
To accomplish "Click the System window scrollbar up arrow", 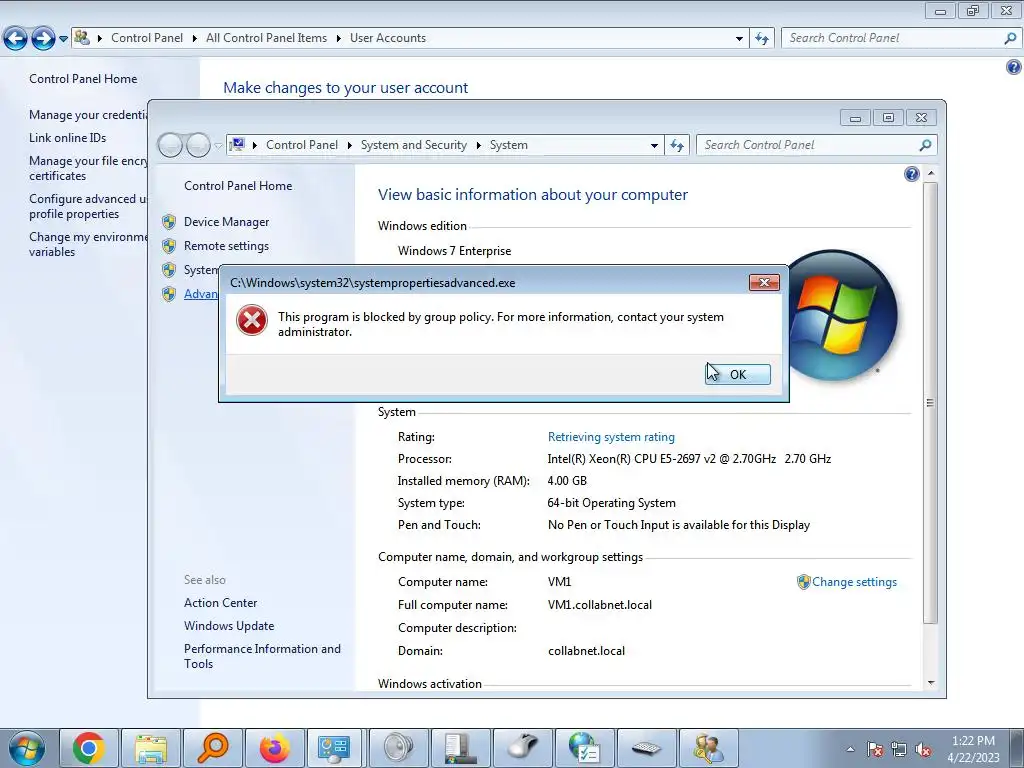I will pyautogui.click(x=931, y=173).
